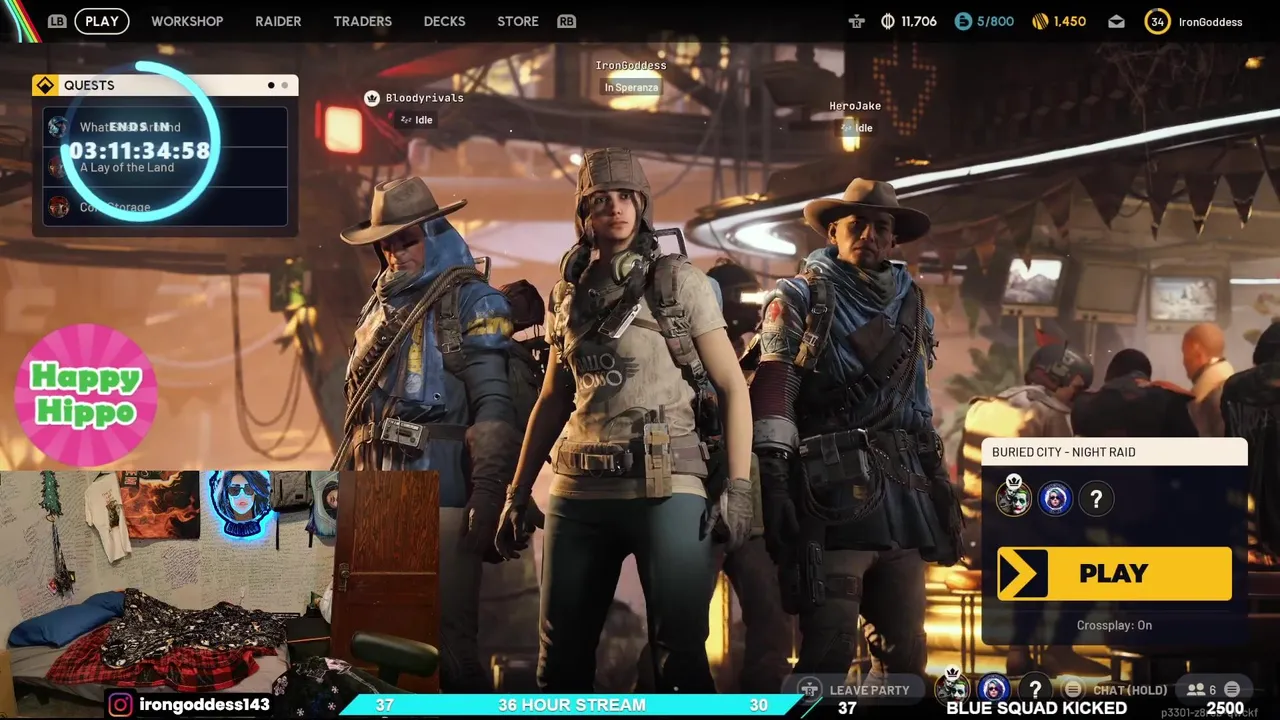Open the Cold Storage quest row

[165, 207]
